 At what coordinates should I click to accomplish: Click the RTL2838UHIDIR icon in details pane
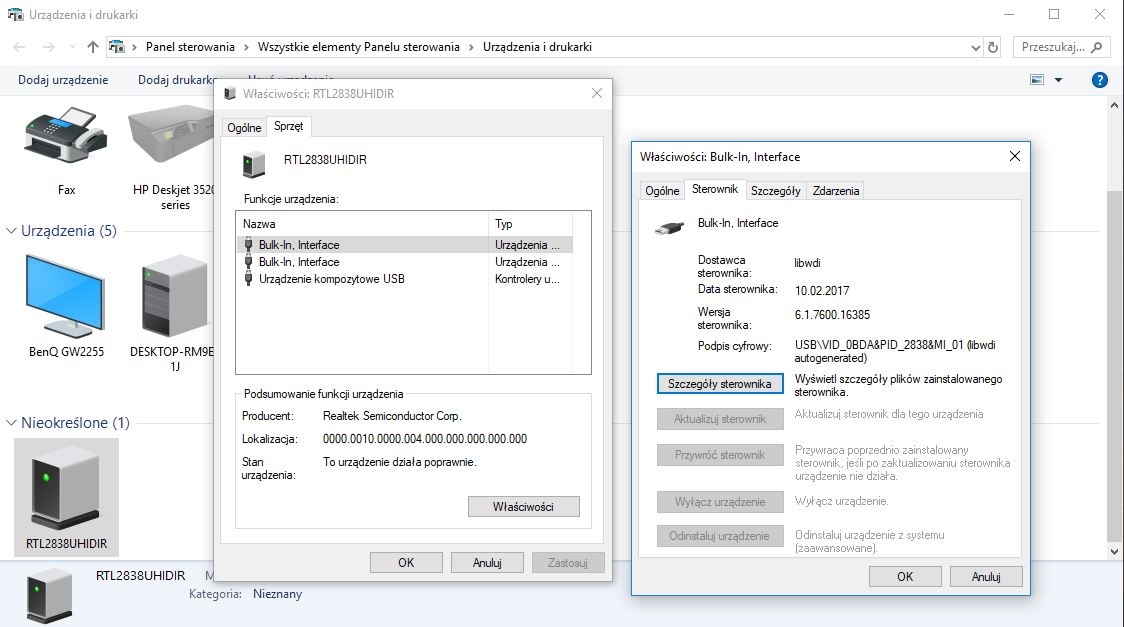point(49,594)
